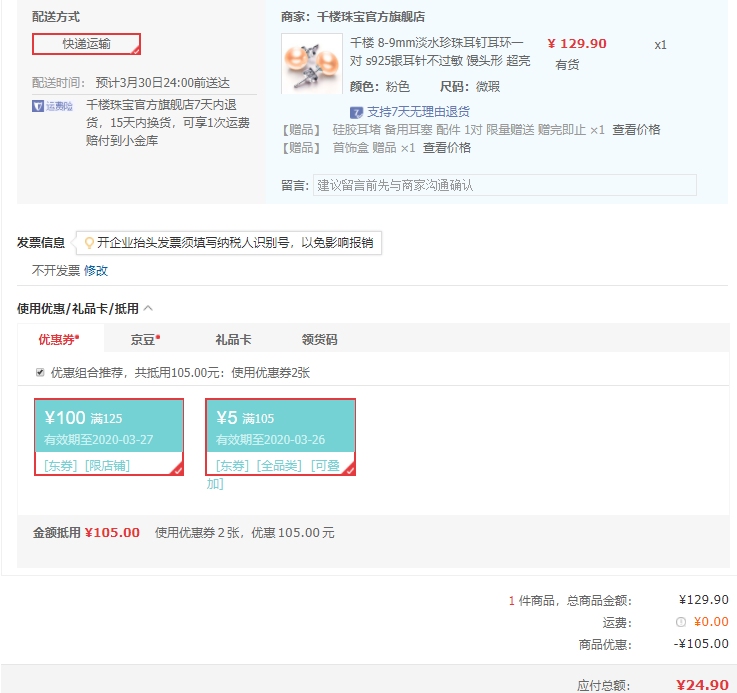Switch to the 优惠券 tab
737x693 pixels.
pyautogui.click(x=59, y=339)
